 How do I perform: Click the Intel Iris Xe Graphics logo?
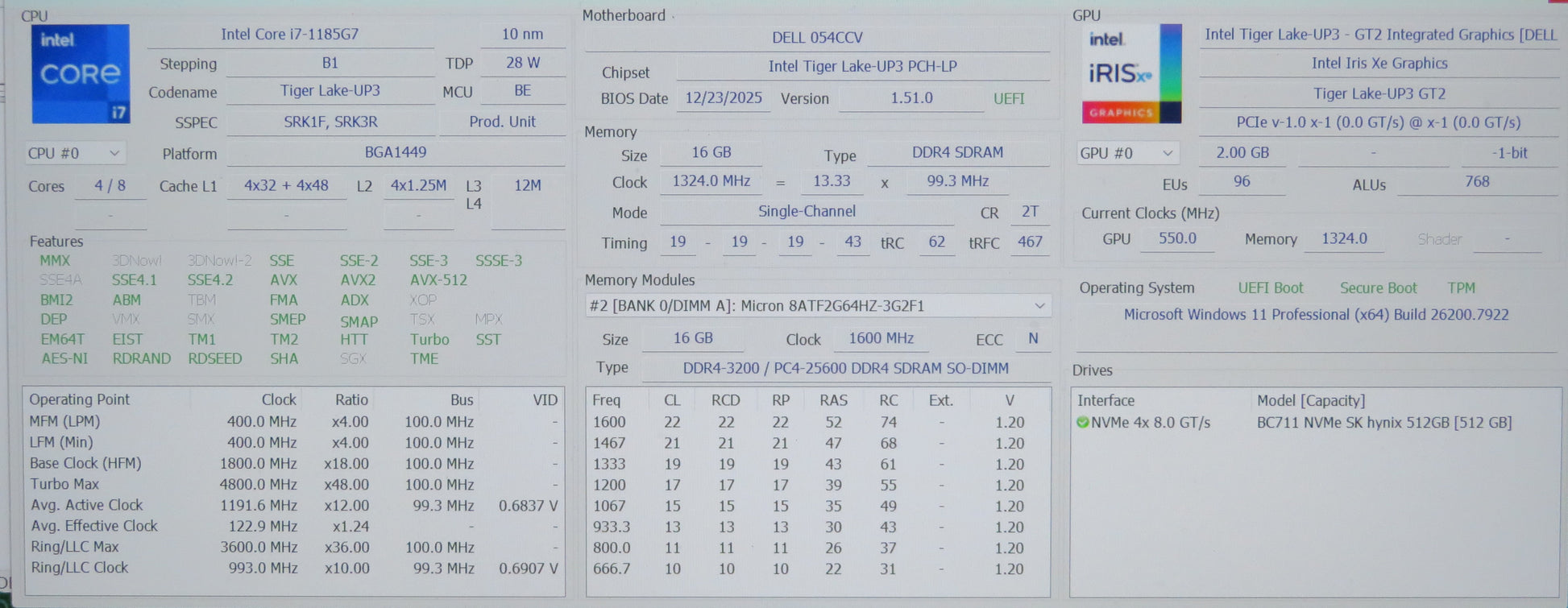[1131, 74]
